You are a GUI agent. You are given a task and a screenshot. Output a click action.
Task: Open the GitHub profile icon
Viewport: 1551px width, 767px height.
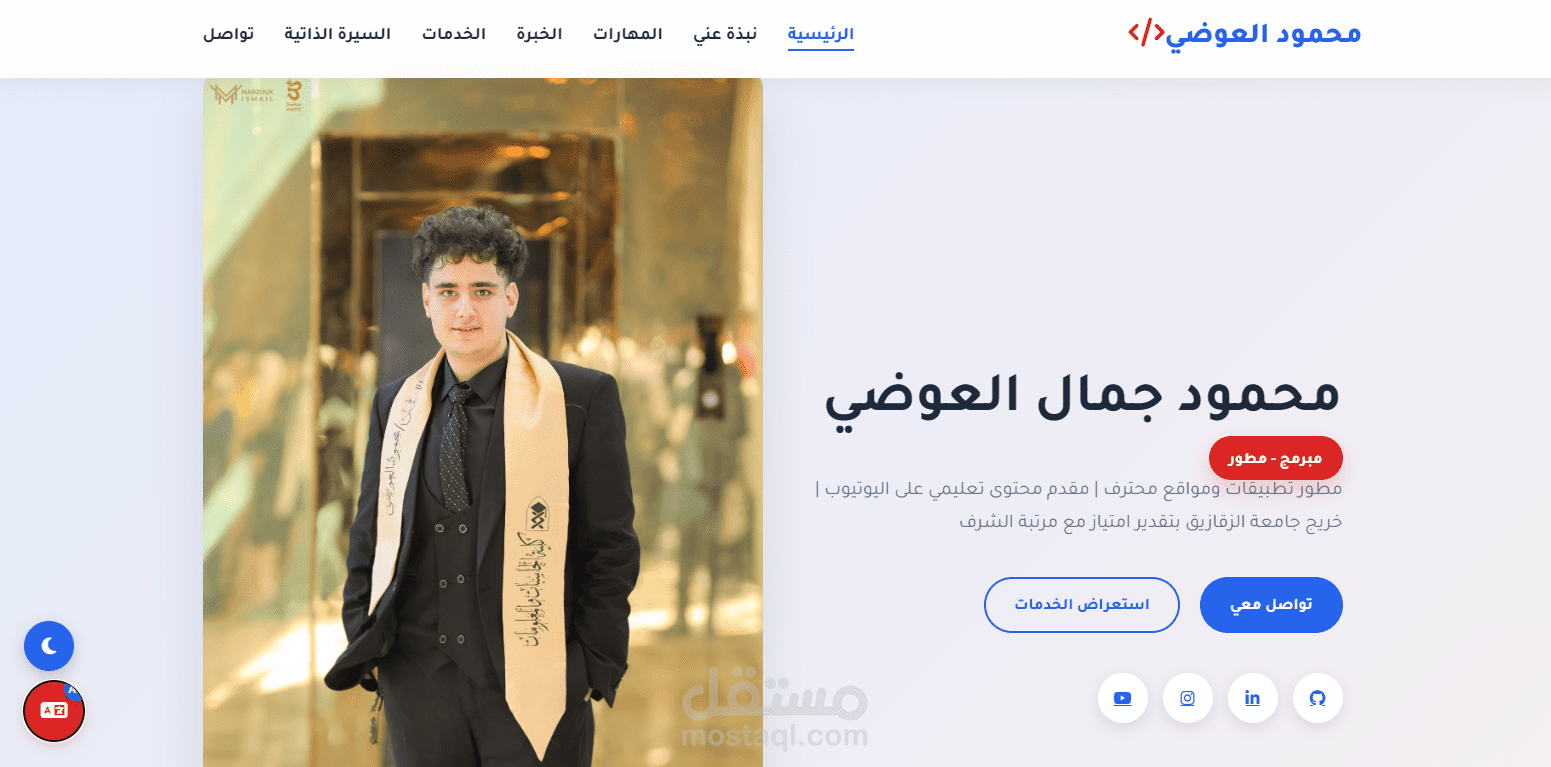(x=1318, y=698)
